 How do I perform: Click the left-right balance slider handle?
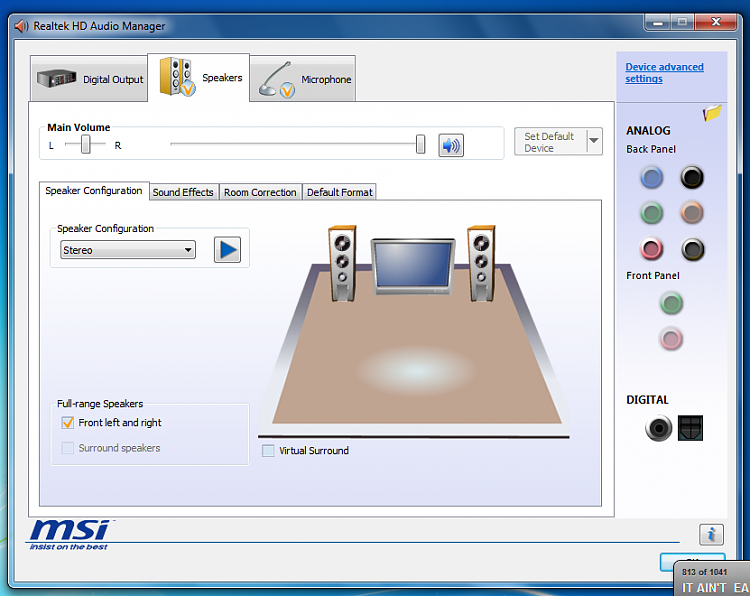point(86,144)
